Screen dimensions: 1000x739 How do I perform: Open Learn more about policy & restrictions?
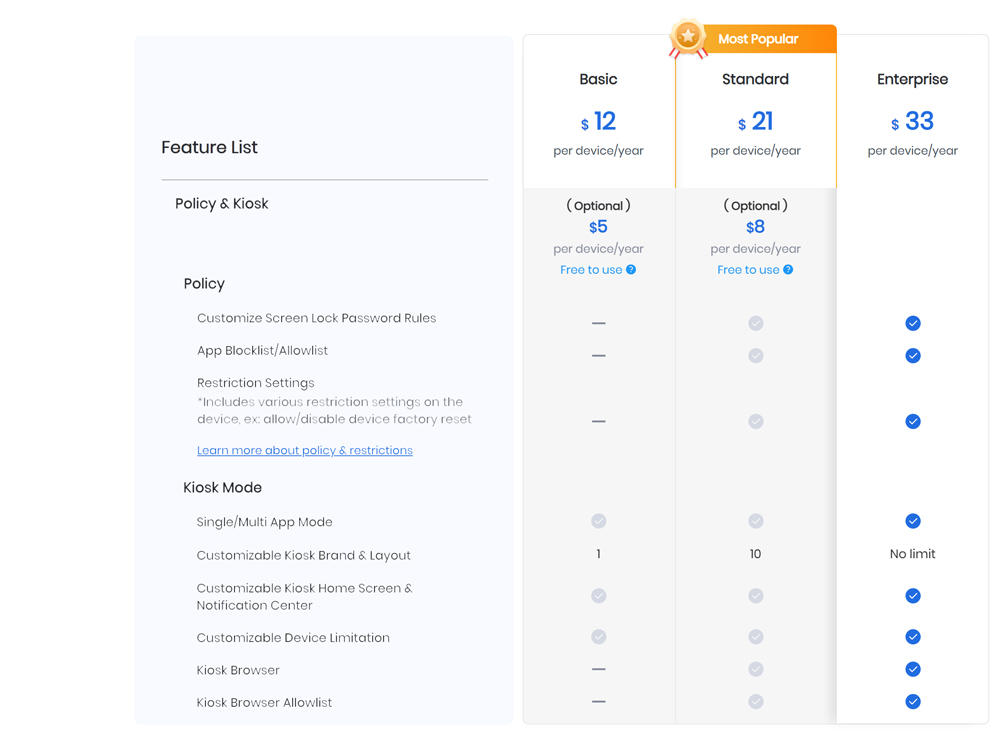pos(304,450)
